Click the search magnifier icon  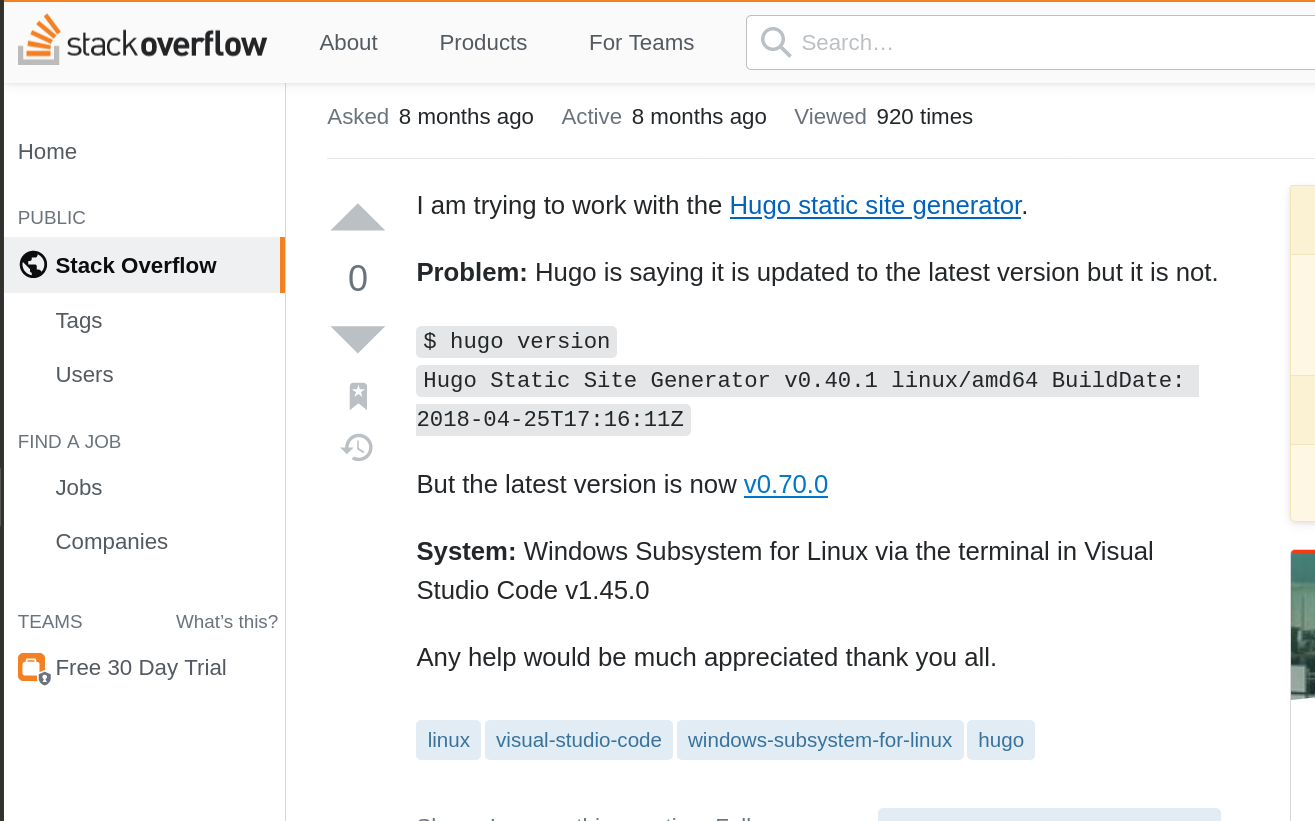click(x=775, y=42)
